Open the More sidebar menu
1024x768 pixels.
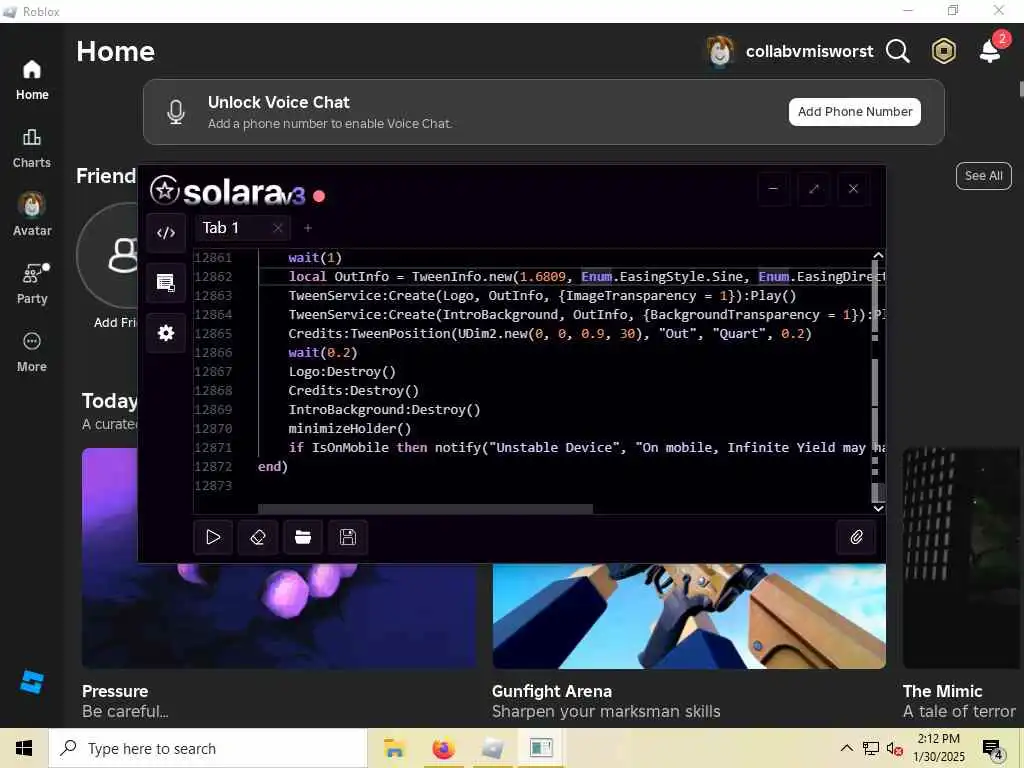[32, 352]
